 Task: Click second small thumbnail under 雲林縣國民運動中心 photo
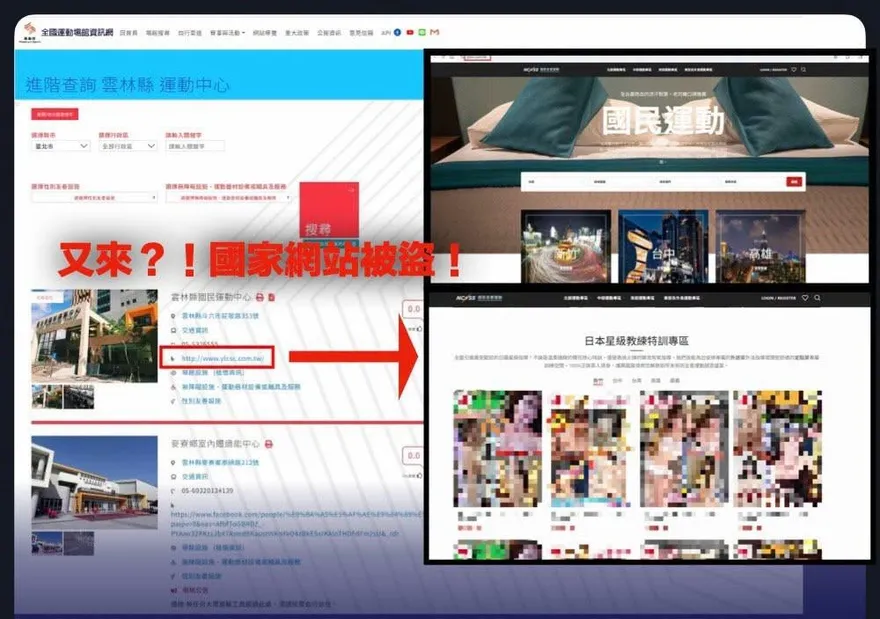tap(79, 397)
